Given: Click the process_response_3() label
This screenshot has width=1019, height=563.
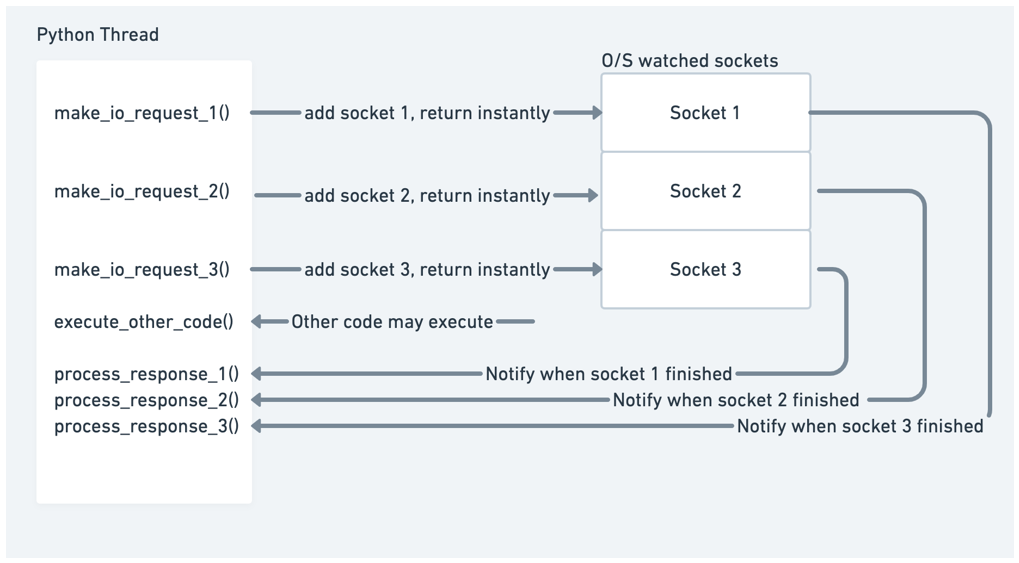Looking at the screenshot, I should click(x=146, y=426).
